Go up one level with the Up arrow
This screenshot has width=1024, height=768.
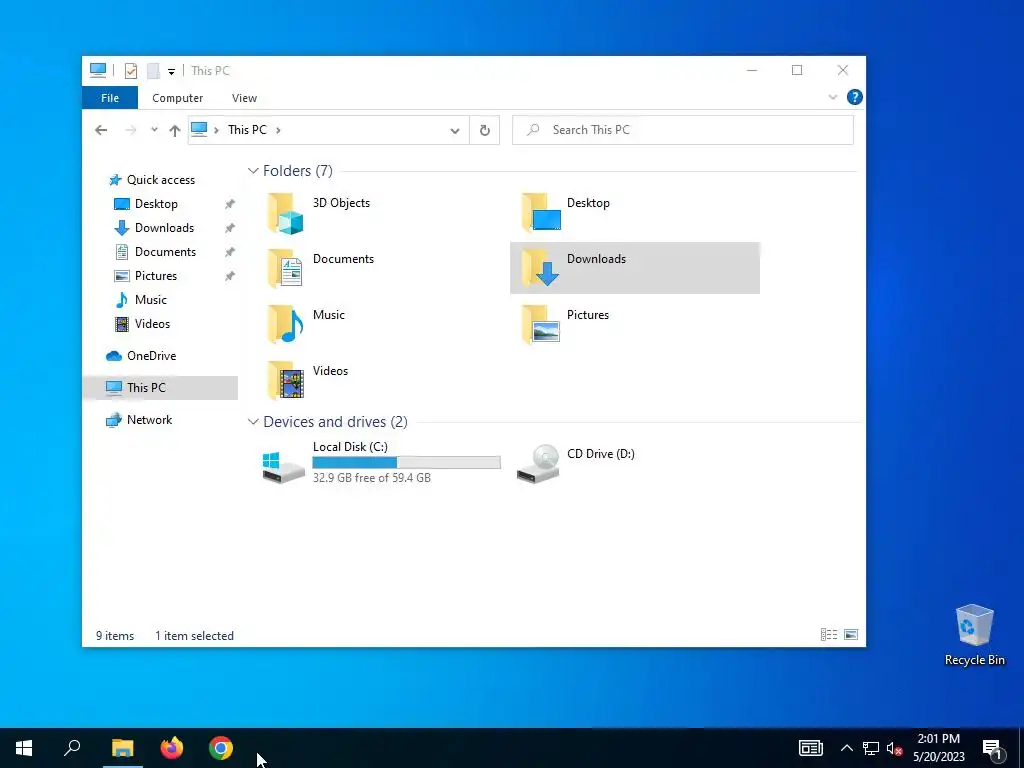(174, 130)
